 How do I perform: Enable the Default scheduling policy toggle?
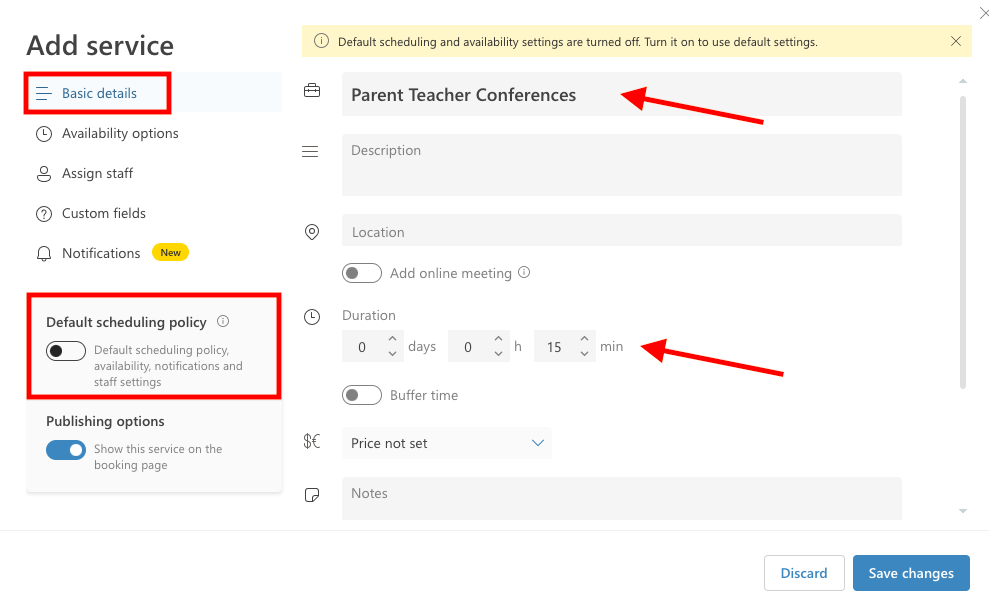click(66, 351)
